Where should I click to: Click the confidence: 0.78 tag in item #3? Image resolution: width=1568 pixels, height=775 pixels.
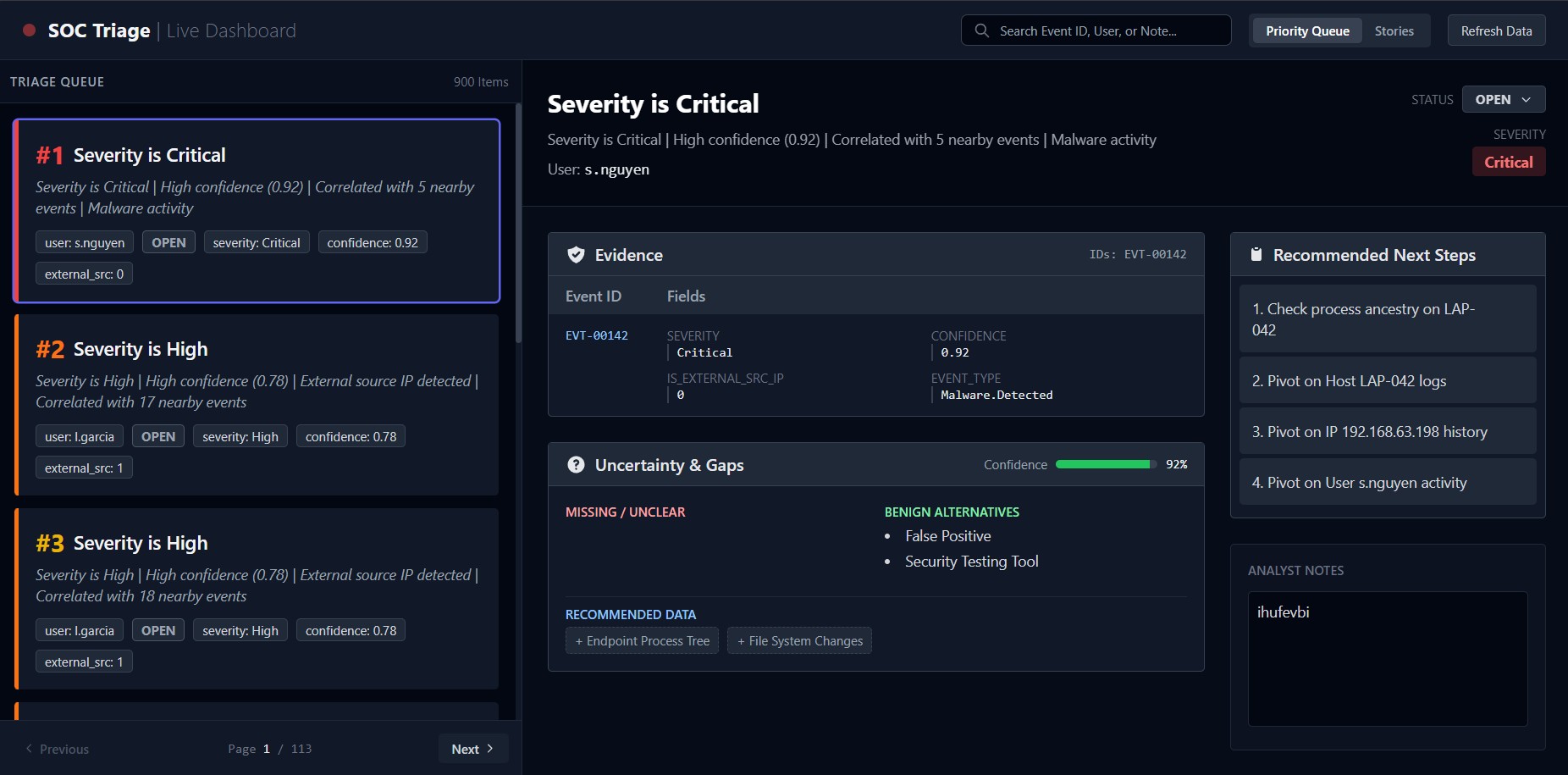point(351,630)
